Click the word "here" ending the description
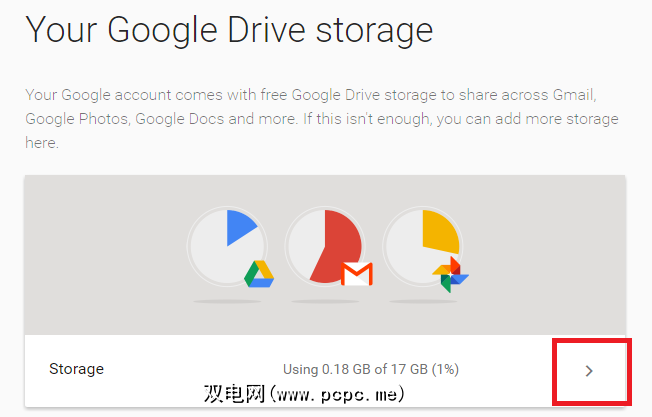This screenshot has height=417, width=652. point(43,143)
